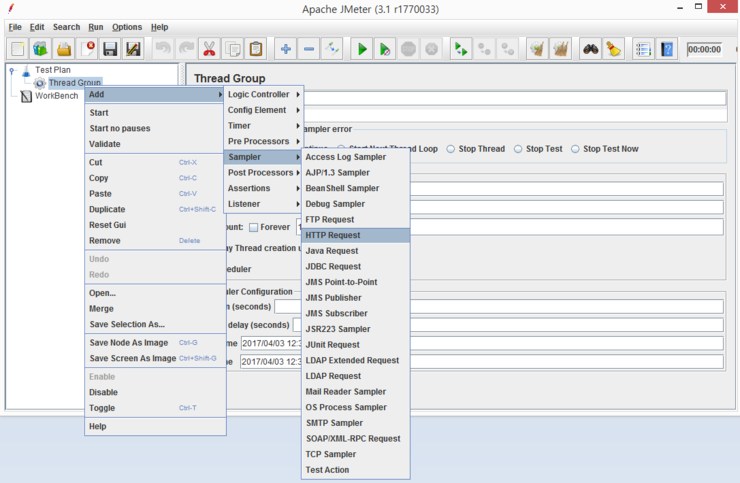Choose Test Action sampler entry
The image size is (740, 483).
(356, 470)
